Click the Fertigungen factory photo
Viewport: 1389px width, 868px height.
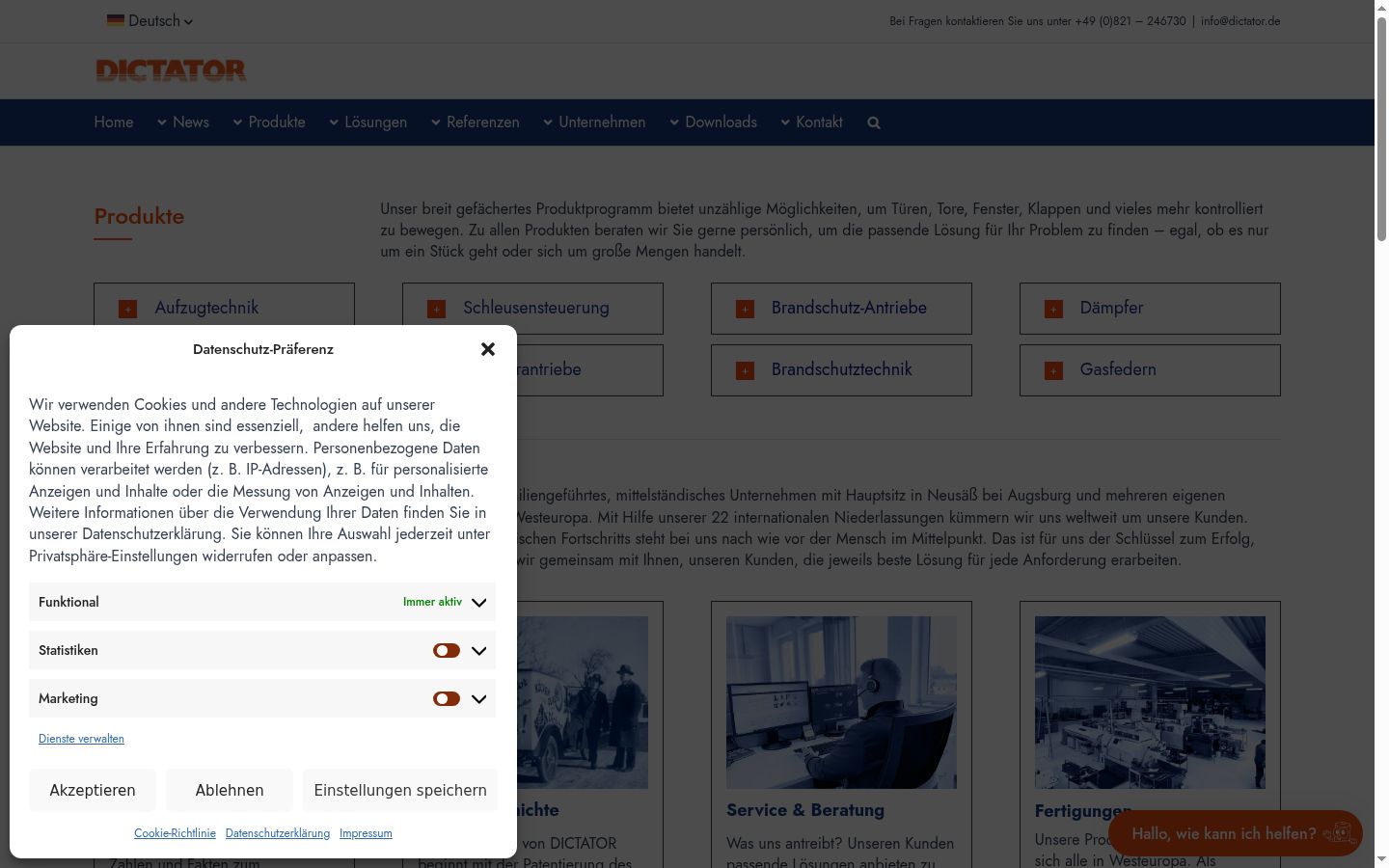(1150, 703)
